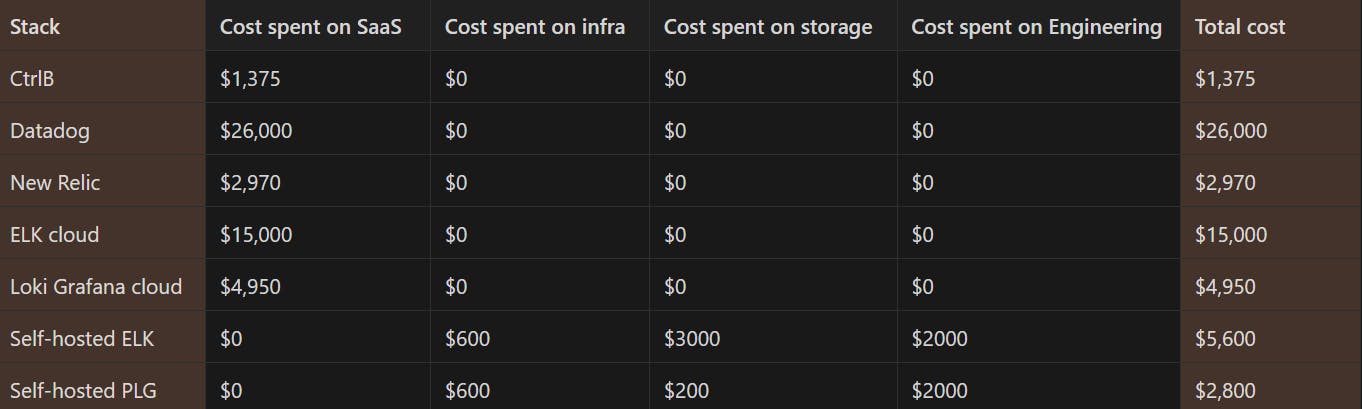This screenshot has width=1362, height=409.
Task: Select the Loki Grafana cloud cell
Action: click(96, 287)
